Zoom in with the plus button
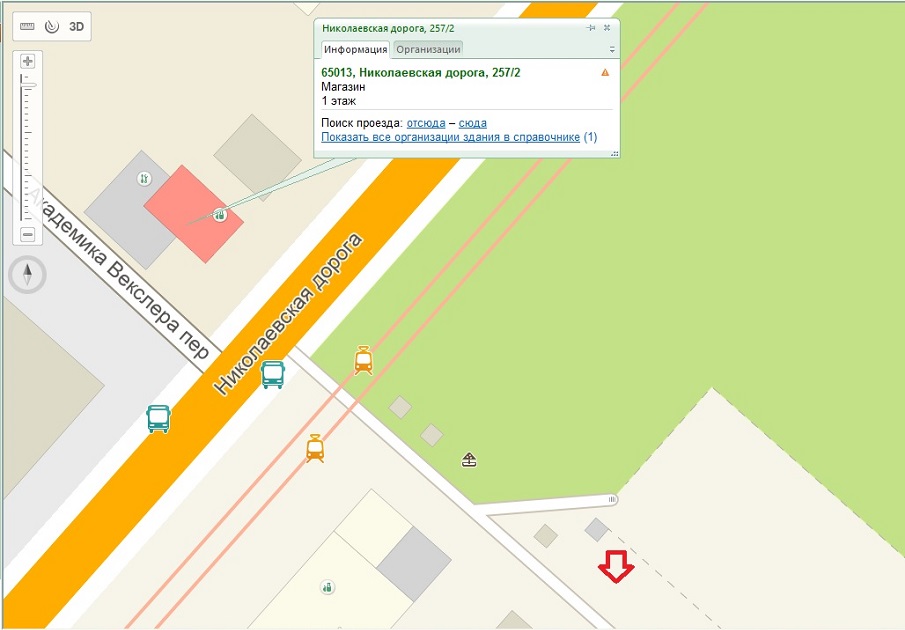This screenshot has width=905, height=630. 28,61
